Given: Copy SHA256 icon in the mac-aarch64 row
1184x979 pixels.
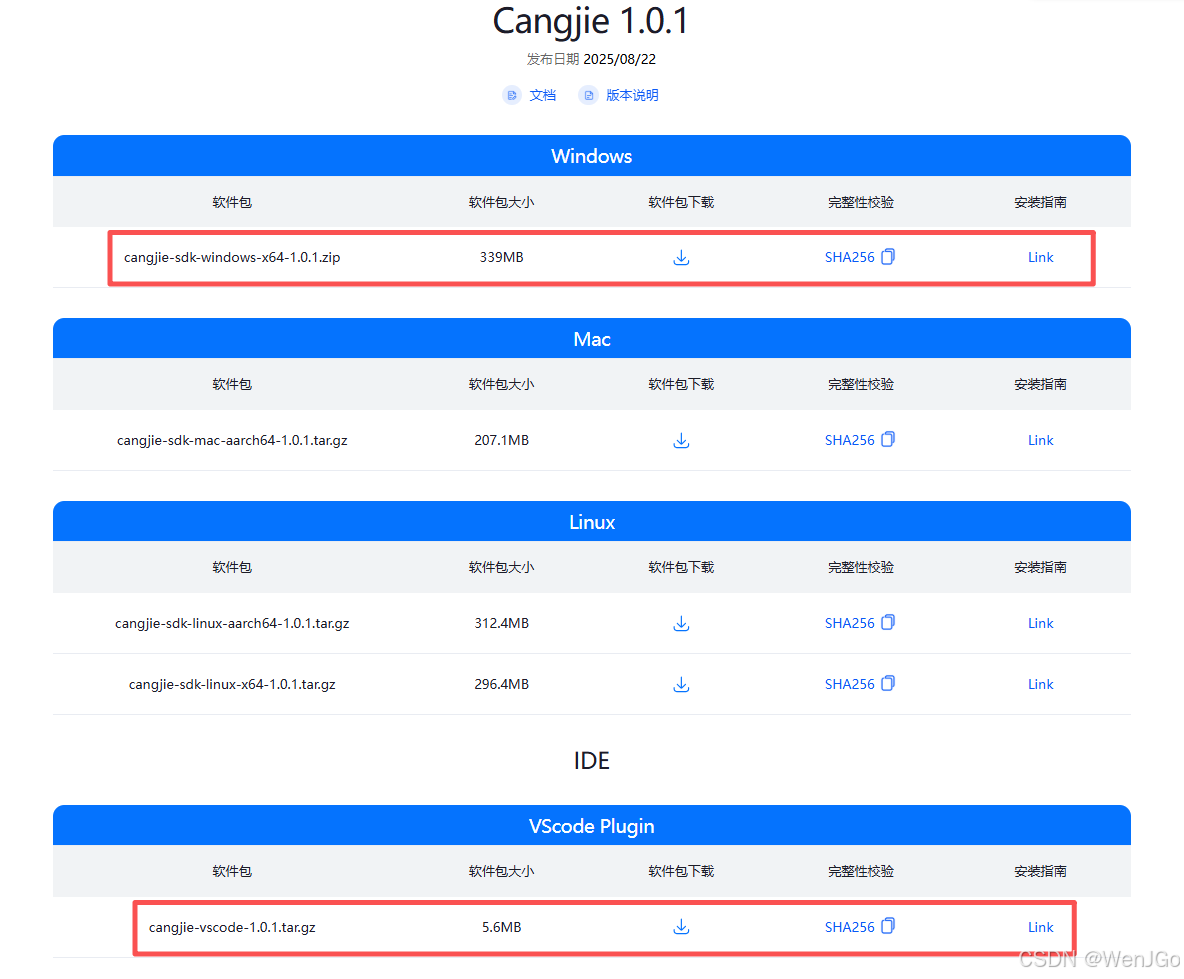Looking at the screenshot, I should tap(888, 439).
